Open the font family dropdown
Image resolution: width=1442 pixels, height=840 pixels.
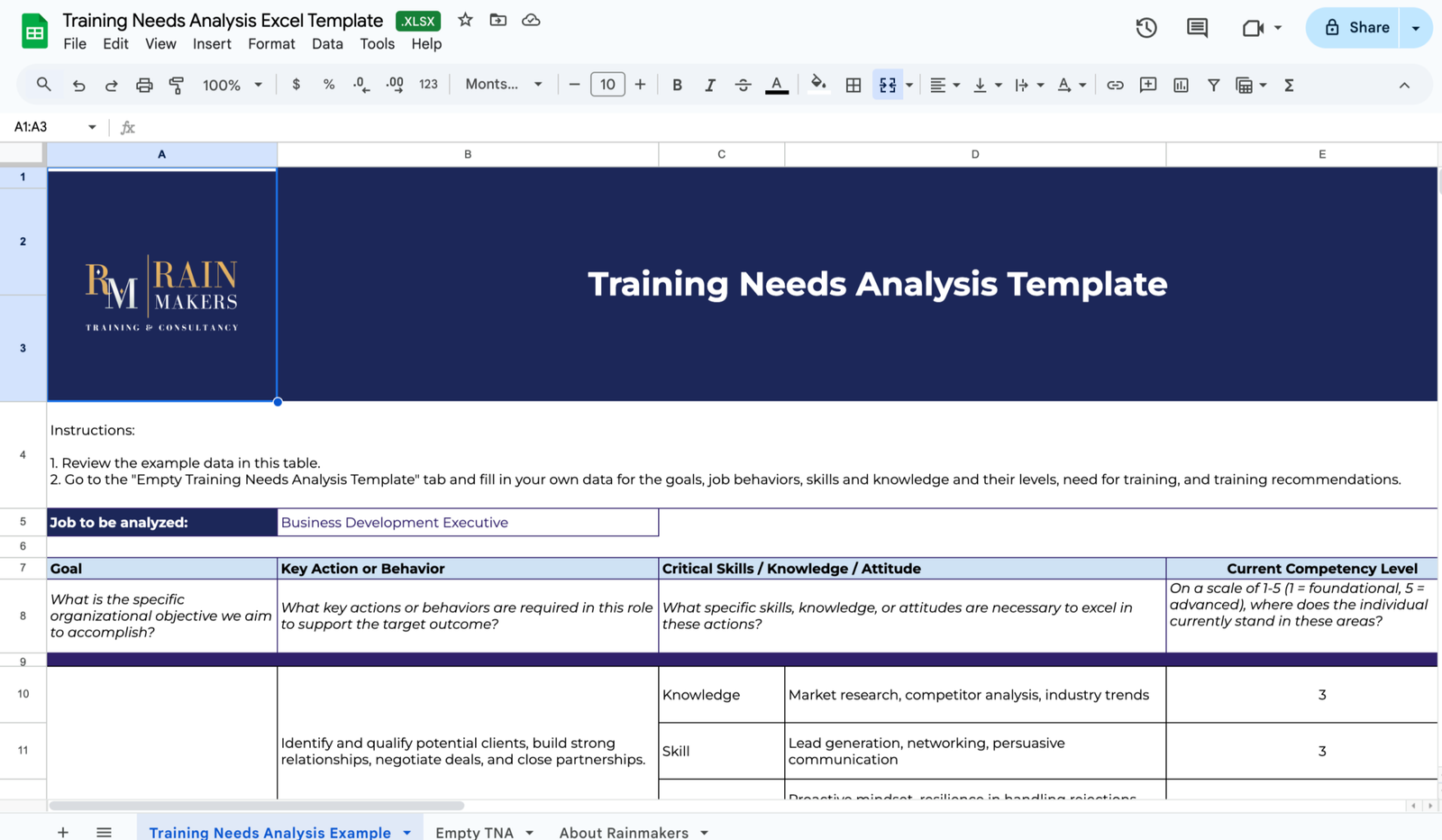(x=502, y=84)
